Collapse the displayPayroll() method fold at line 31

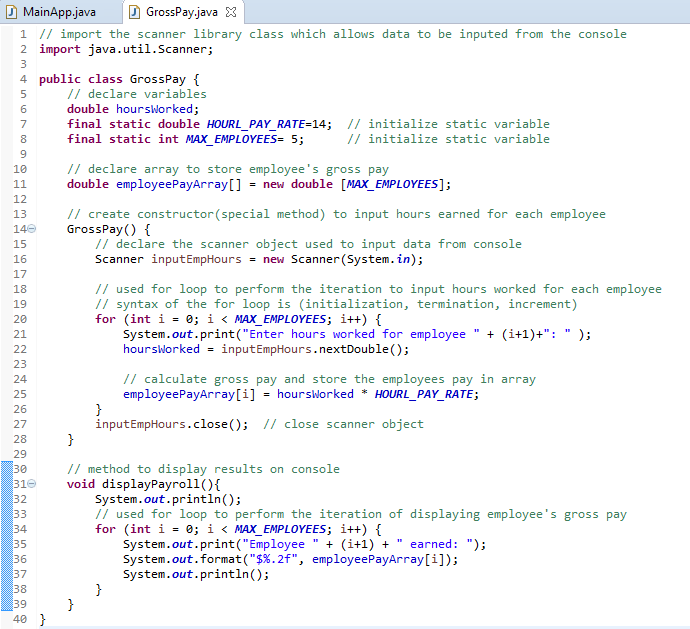point(32,484)
